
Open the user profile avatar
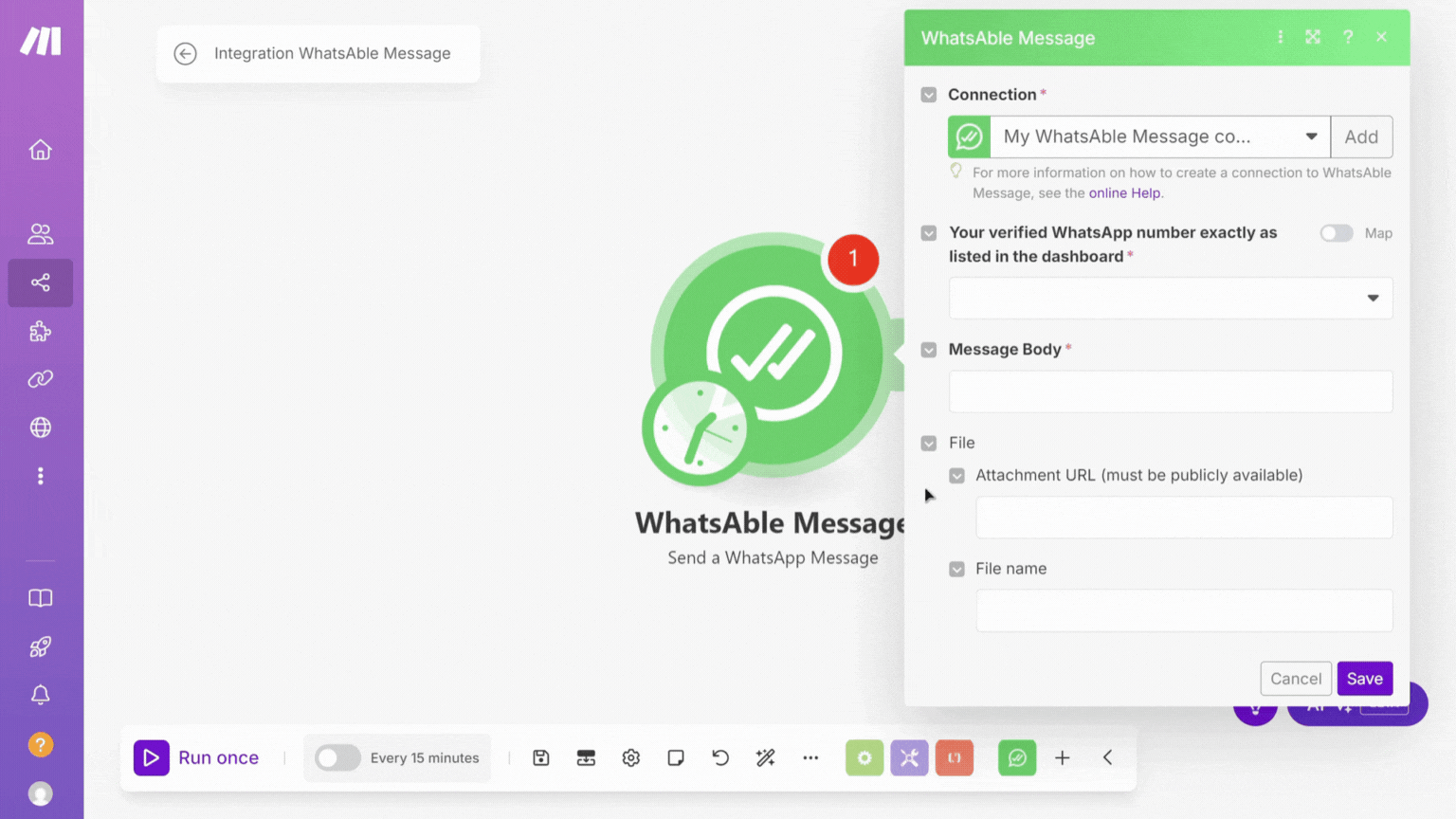40,793
